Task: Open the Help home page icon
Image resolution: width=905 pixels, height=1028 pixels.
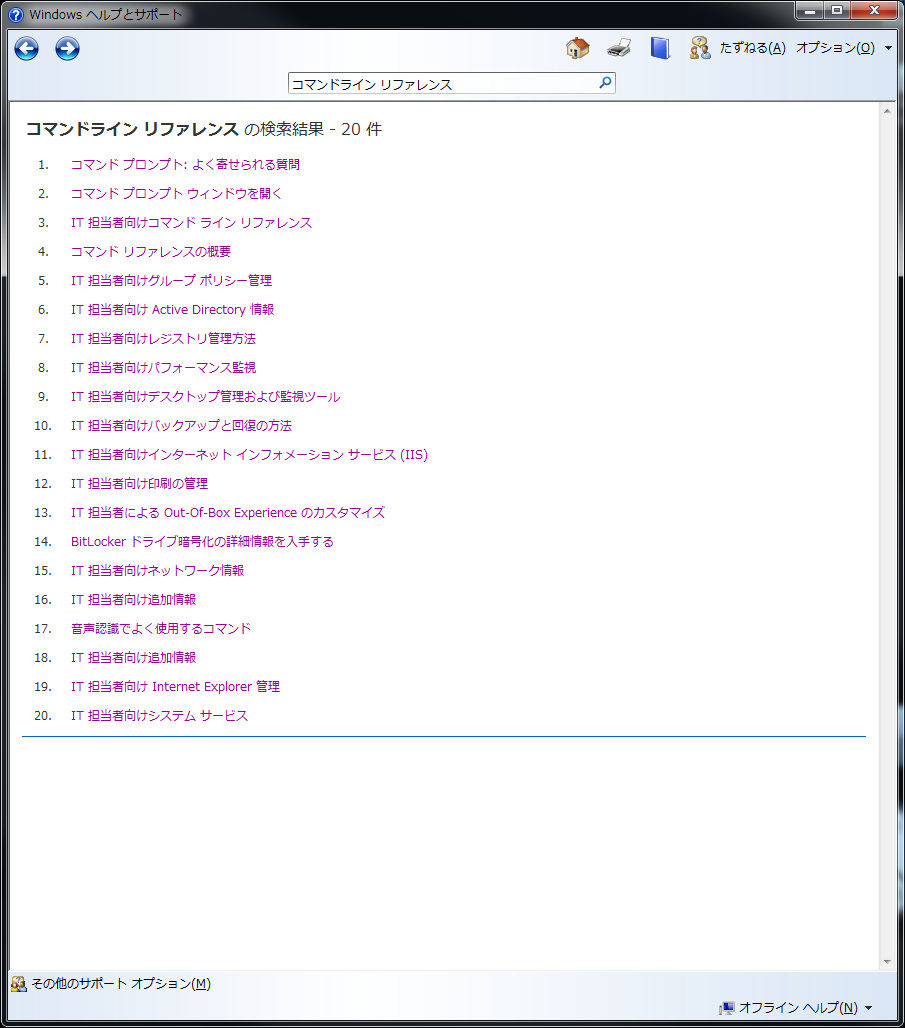Action: pyautogui.click(x=578, y=48)
